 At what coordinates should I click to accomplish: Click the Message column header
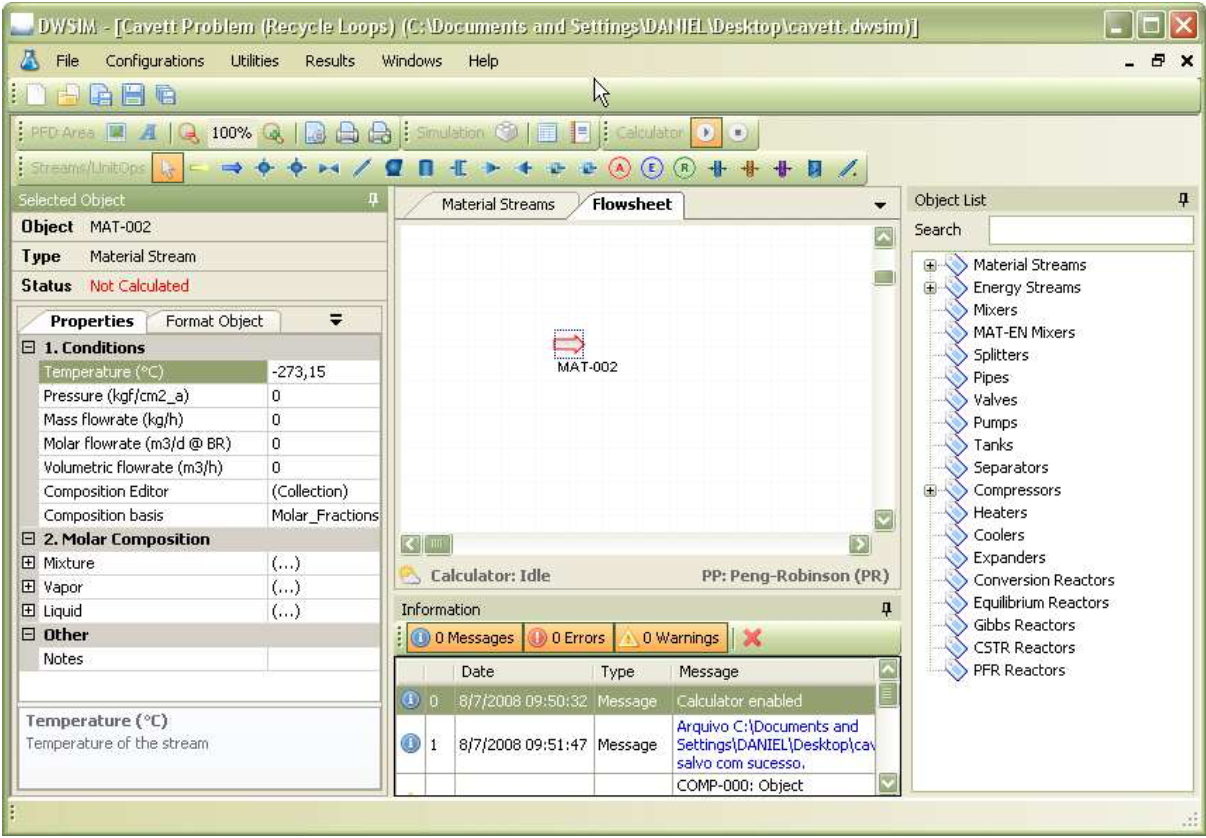click(x=771, y=672)
